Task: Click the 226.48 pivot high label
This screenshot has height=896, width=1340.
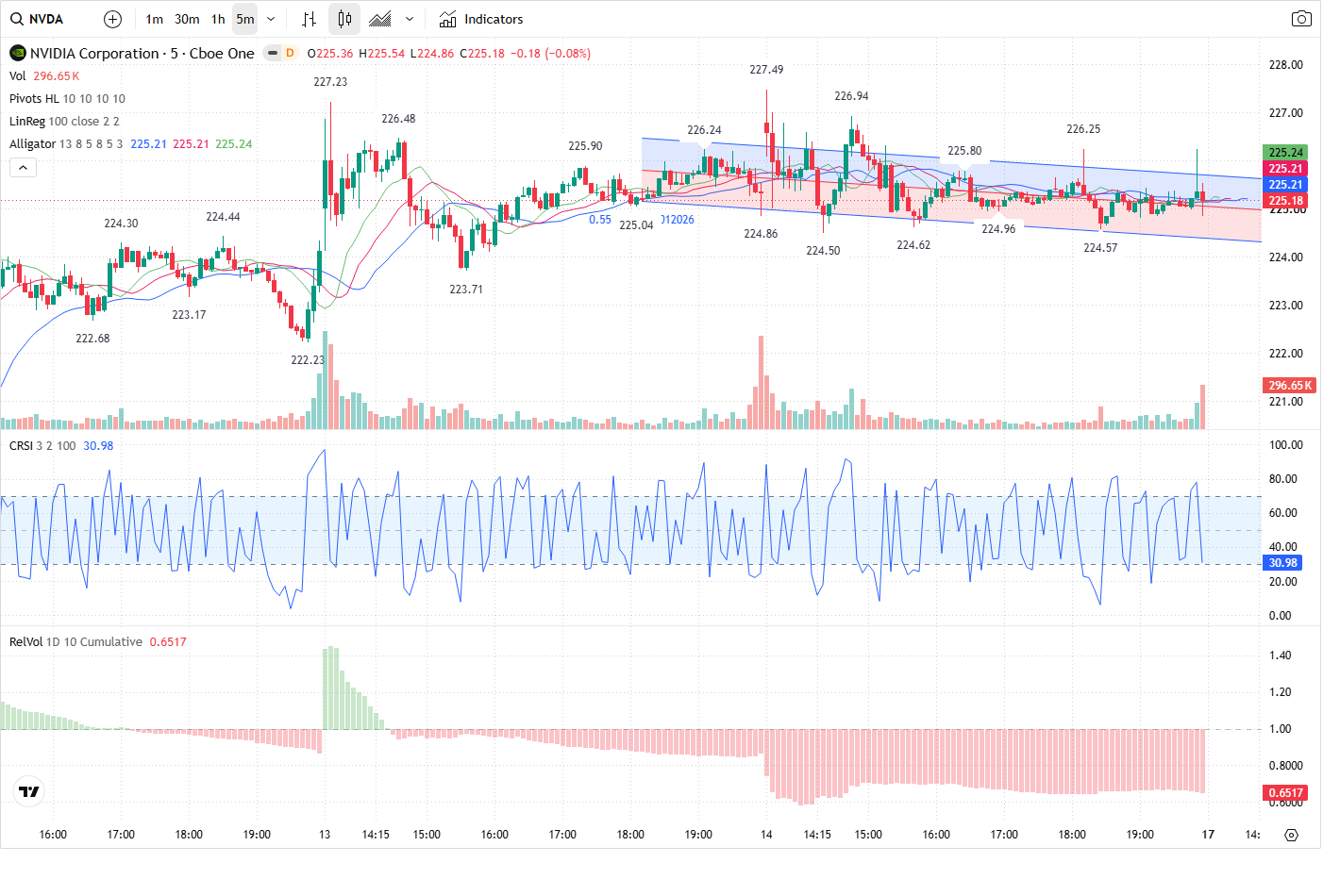Action: pos(398,119)
